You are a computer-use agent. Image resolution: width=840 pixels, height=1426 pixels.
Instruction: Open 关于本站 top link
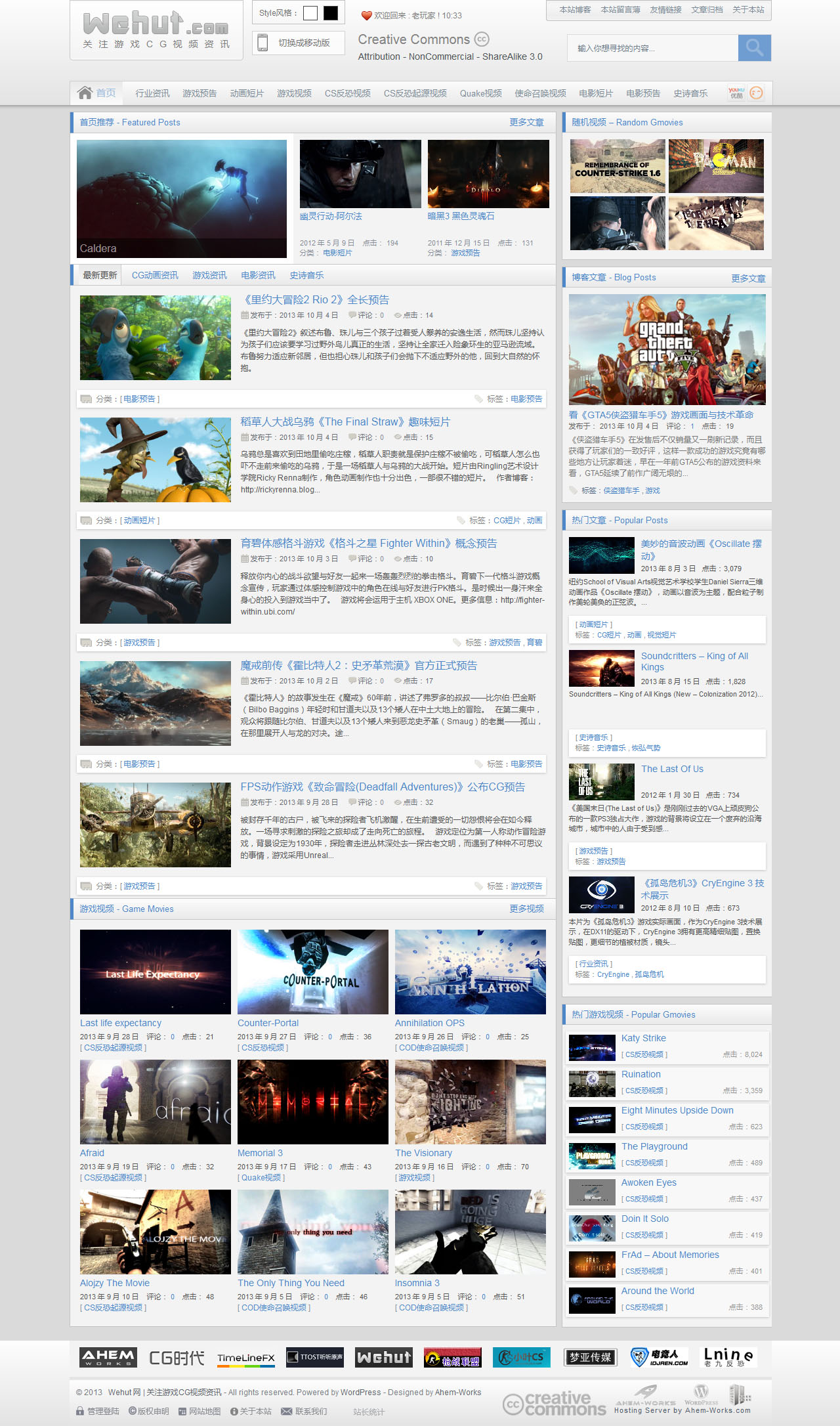pyautogui.click(x=748, y=10)
